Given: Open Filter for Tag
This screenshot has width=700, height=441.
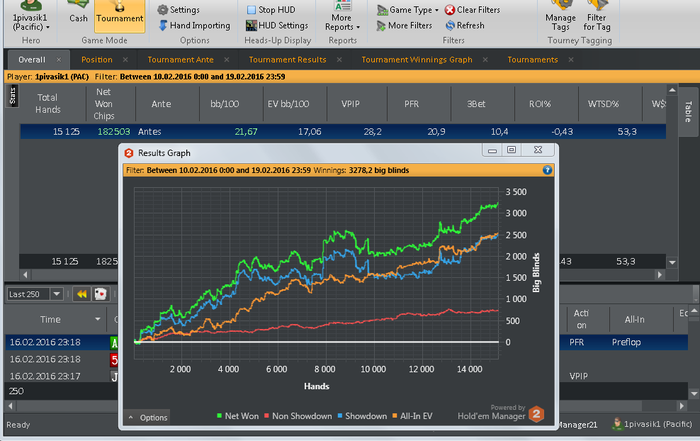Looking at the screenshot, I should tap(596, 17).
